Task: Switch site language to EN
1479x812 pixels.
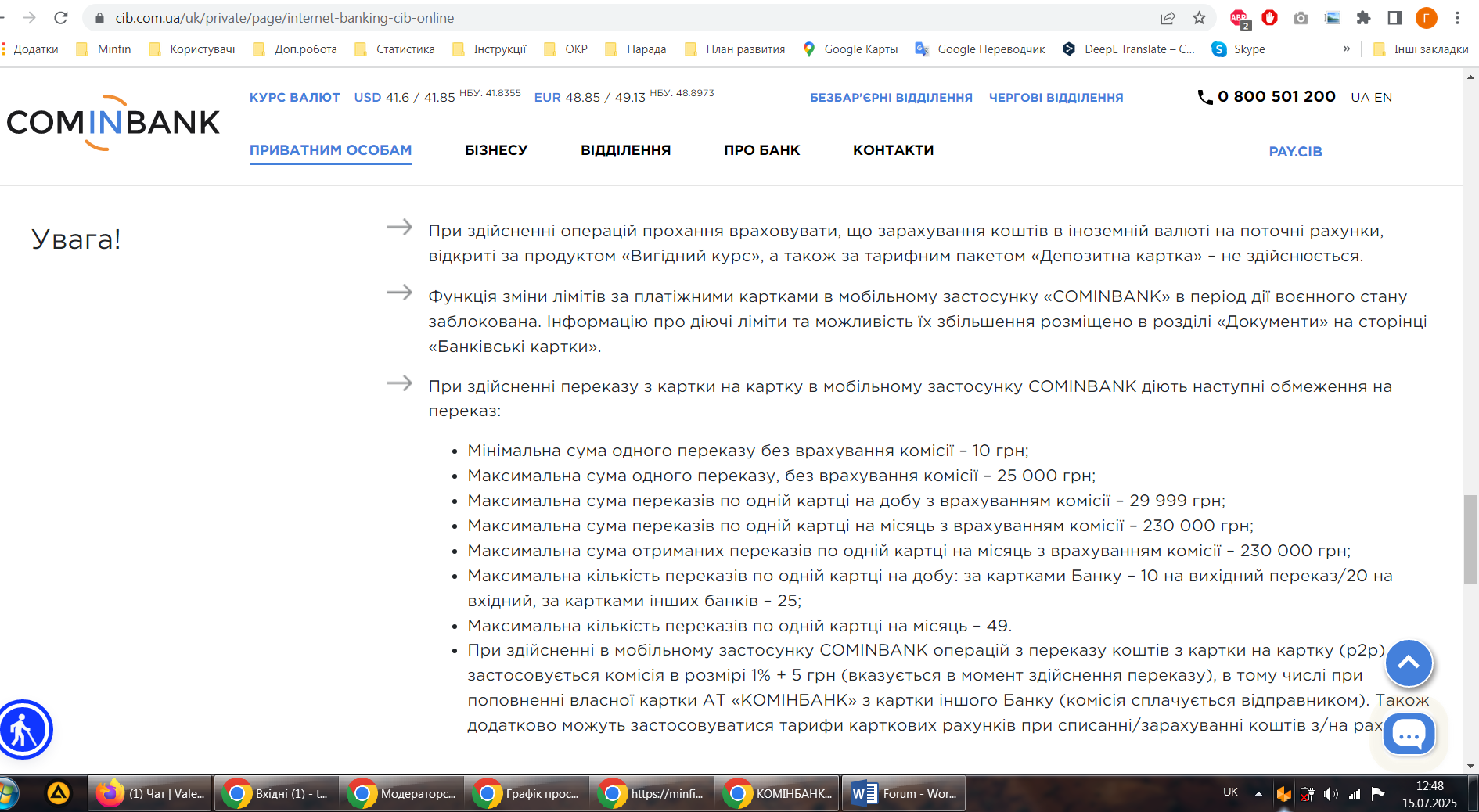Action: [1384, 98]
